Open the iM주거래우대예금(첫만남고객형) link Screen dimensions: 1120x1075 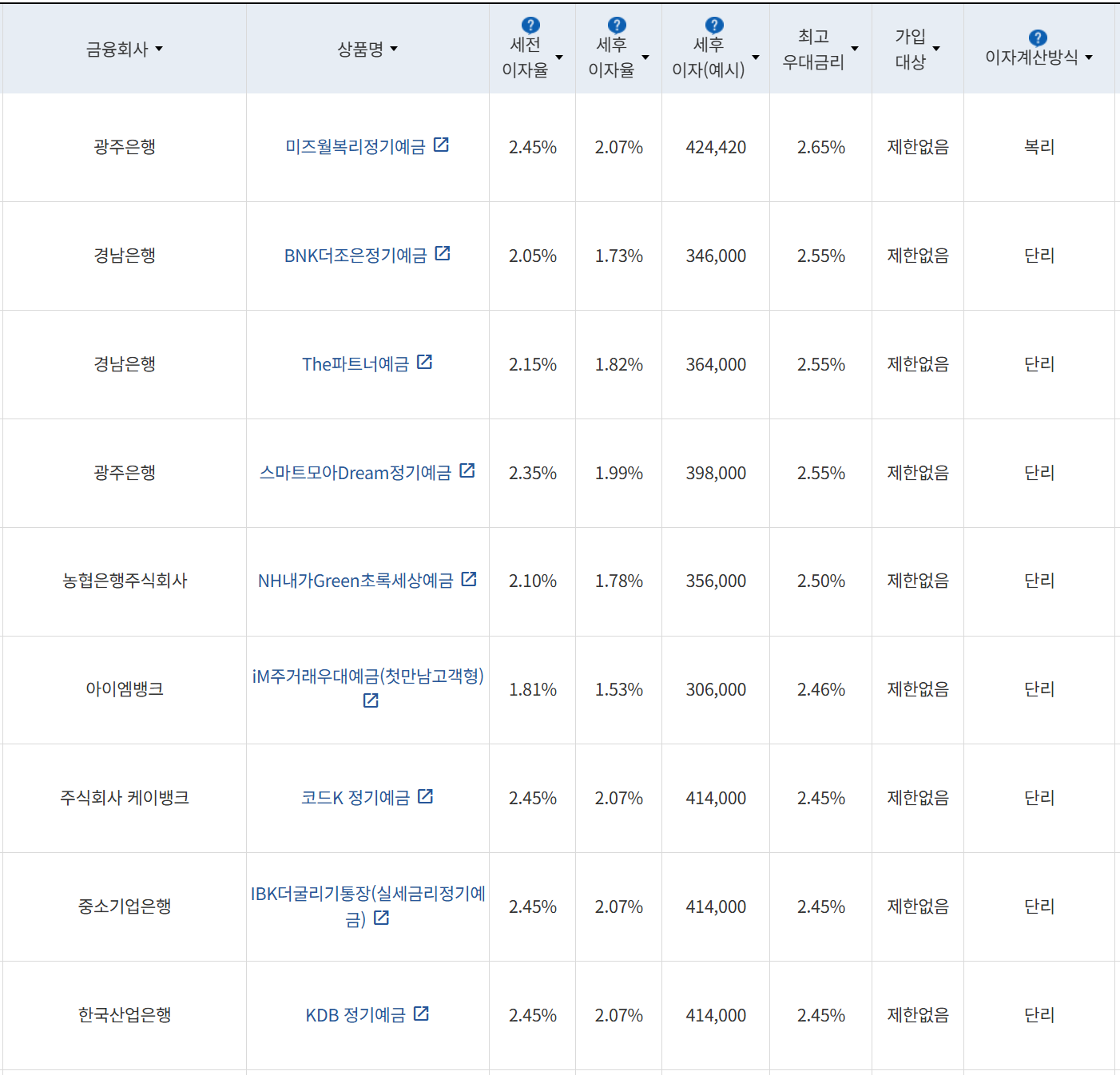pyautogui.click(x=367, y=677)
